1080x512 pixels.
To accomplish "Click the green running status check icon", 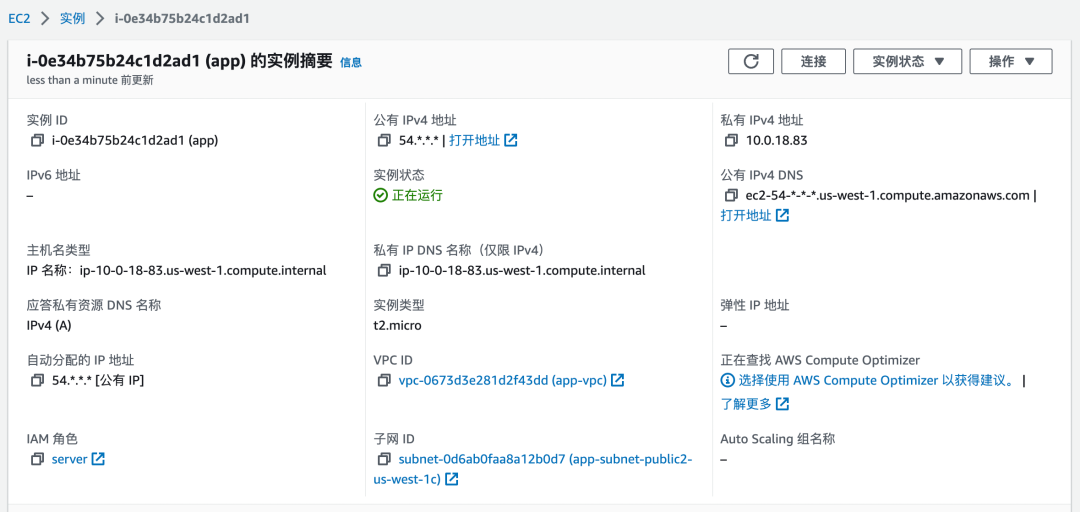I will 380,196.
